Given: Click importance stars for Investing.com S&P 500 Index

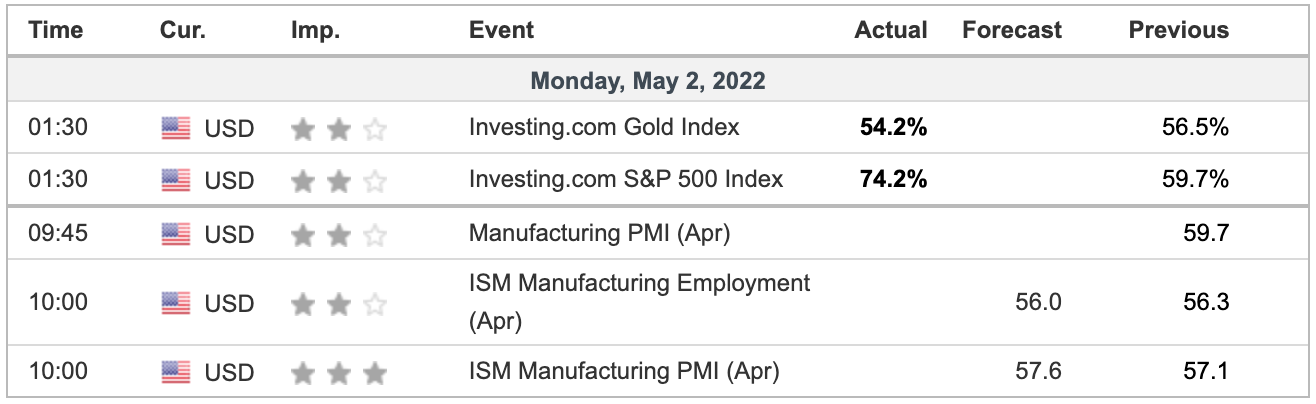Looking at the screenshot, I should tap(339, 180).
